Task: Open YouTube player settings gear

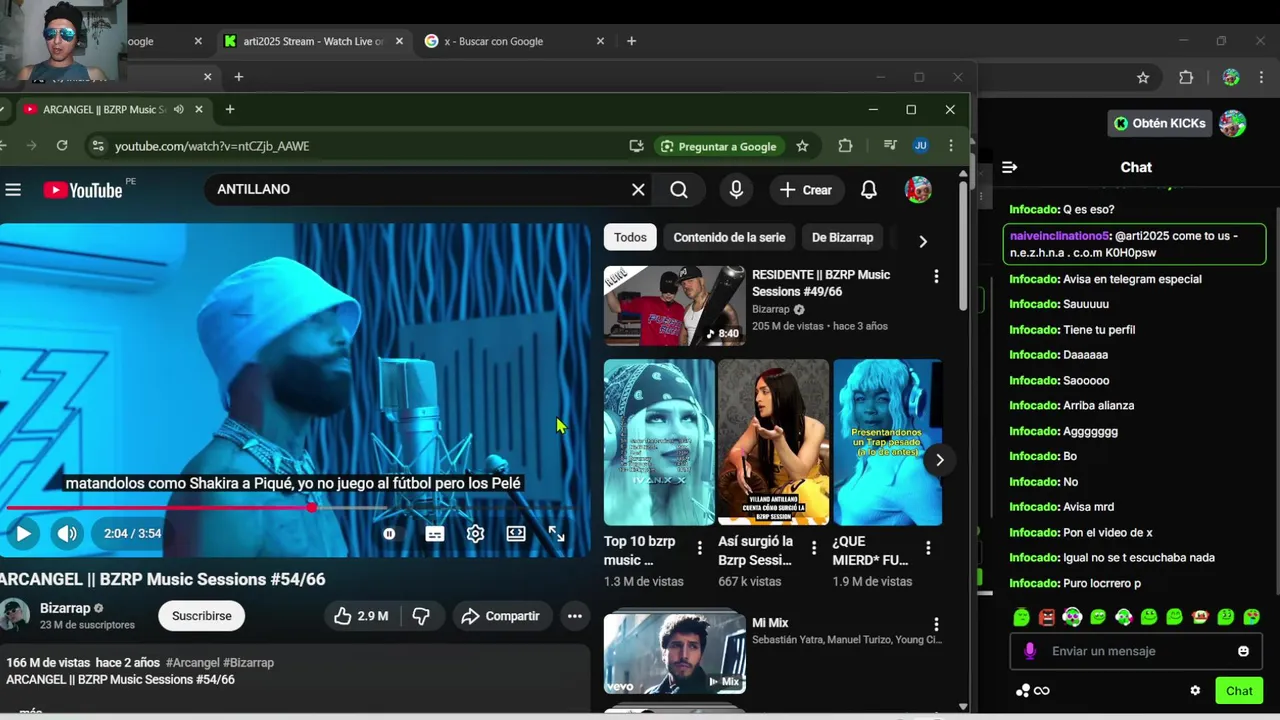Action: [476, 534]
